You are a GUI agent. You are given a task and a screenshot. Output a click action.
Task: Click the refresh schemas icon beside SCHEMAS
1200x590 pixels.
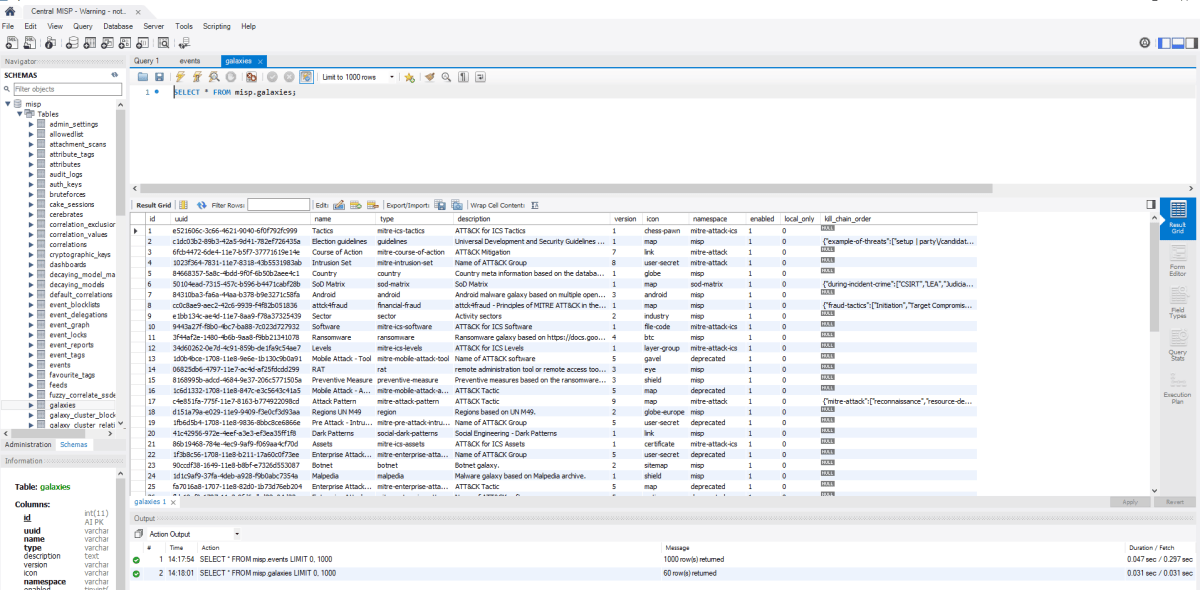115,75
